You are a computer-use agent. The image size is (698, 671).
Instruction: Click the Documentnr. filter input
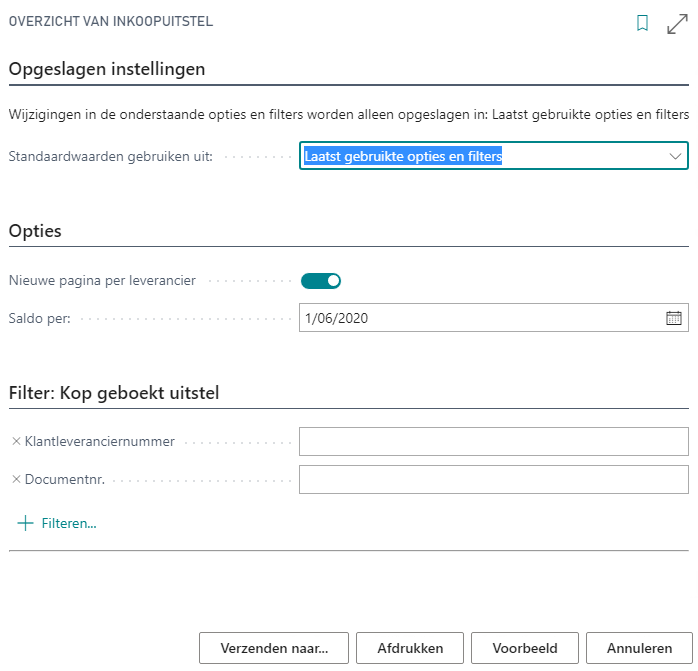[x=494, y=480]
